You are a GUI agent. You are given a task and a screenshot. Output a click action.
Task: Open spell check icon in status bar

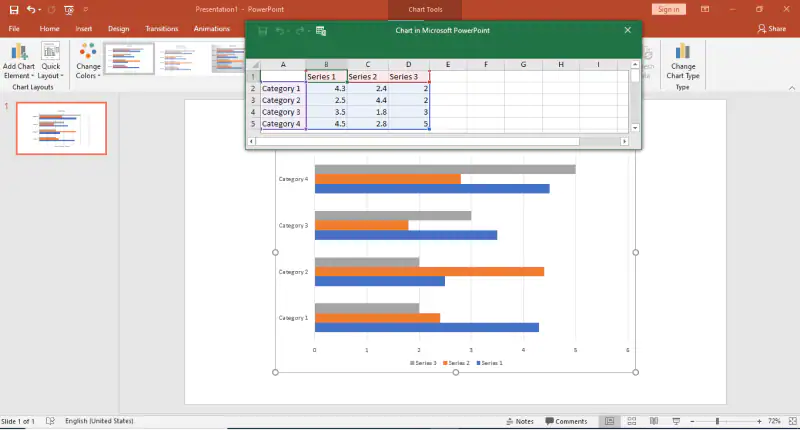point(50,421)
